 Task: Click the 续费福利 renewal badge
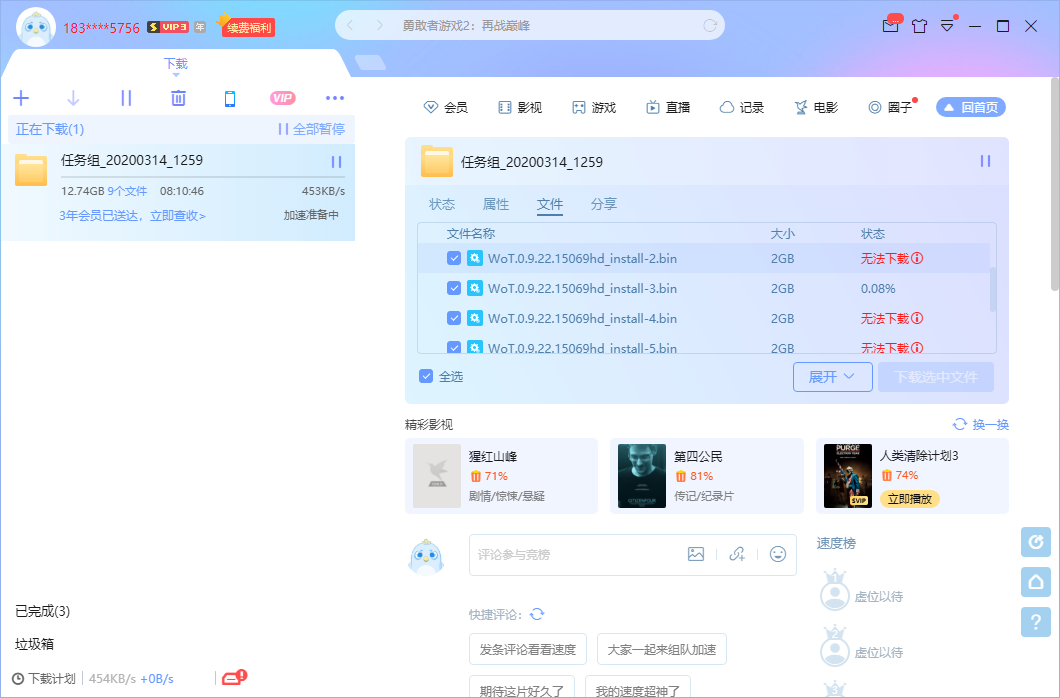coord(248,28)
